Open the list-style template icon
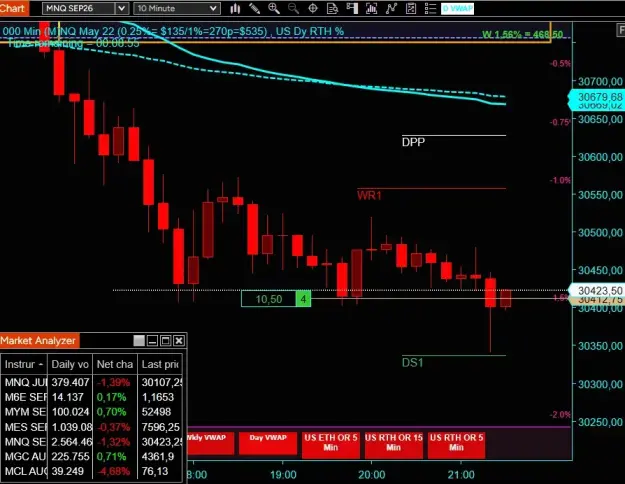 pos(430,8)
